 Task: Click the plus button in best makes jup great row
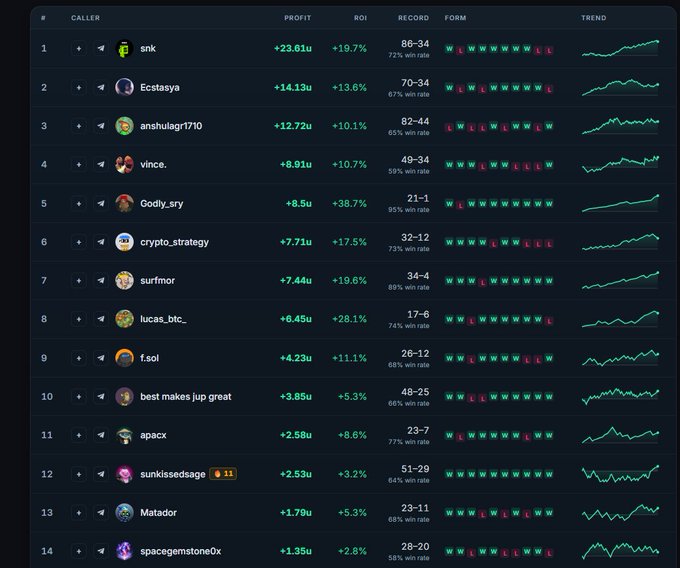click(78, 397)
